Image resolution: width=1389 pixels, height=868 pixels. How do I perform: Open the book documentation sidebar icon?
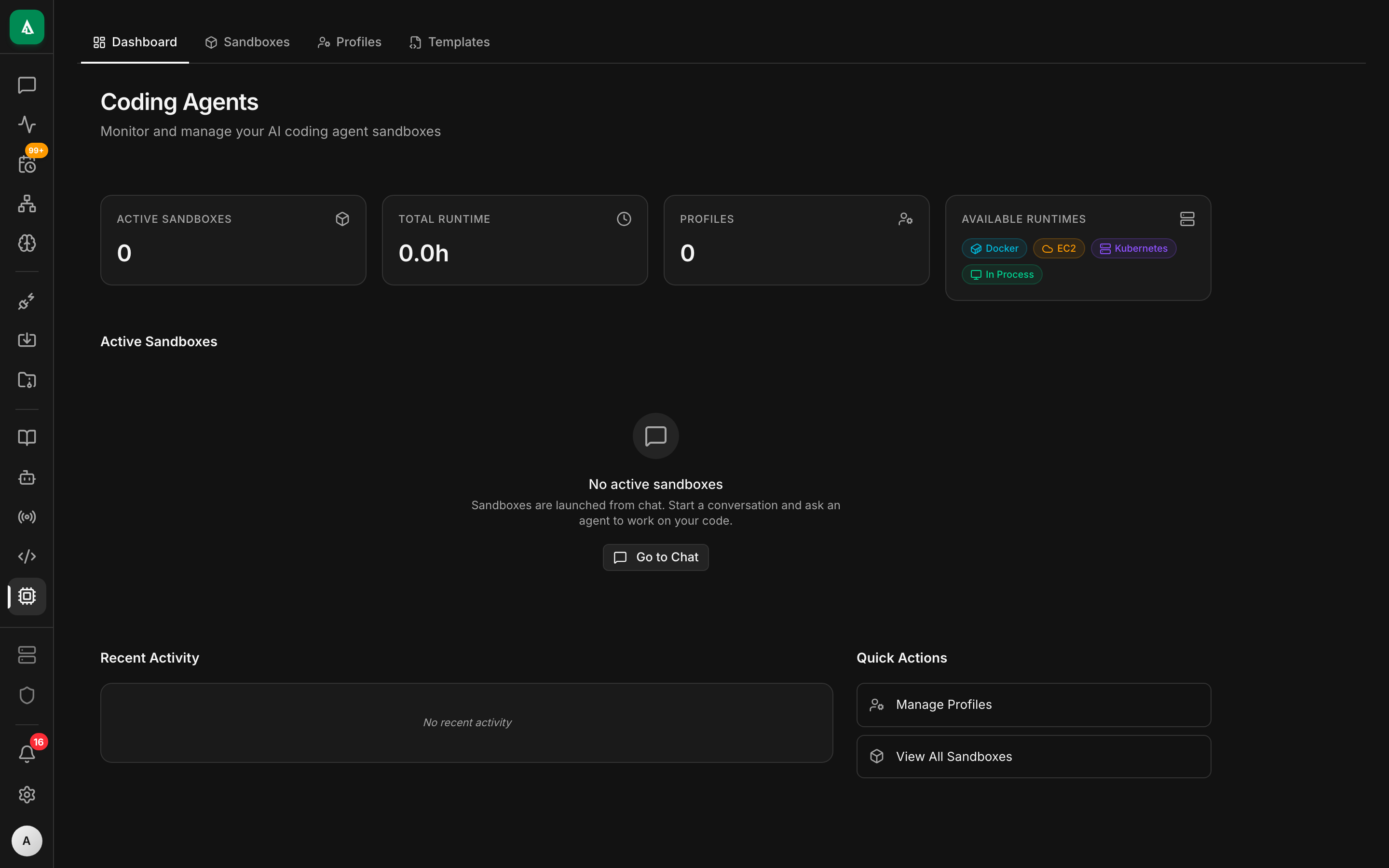click(27, 437)
